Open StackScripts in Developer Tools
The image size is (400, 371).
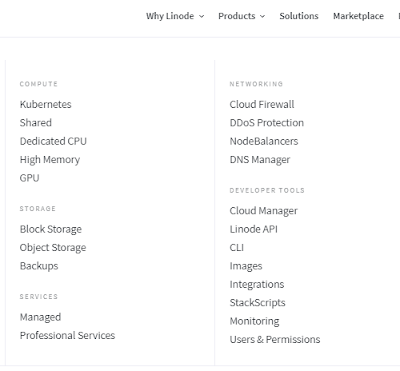point(257,303)
